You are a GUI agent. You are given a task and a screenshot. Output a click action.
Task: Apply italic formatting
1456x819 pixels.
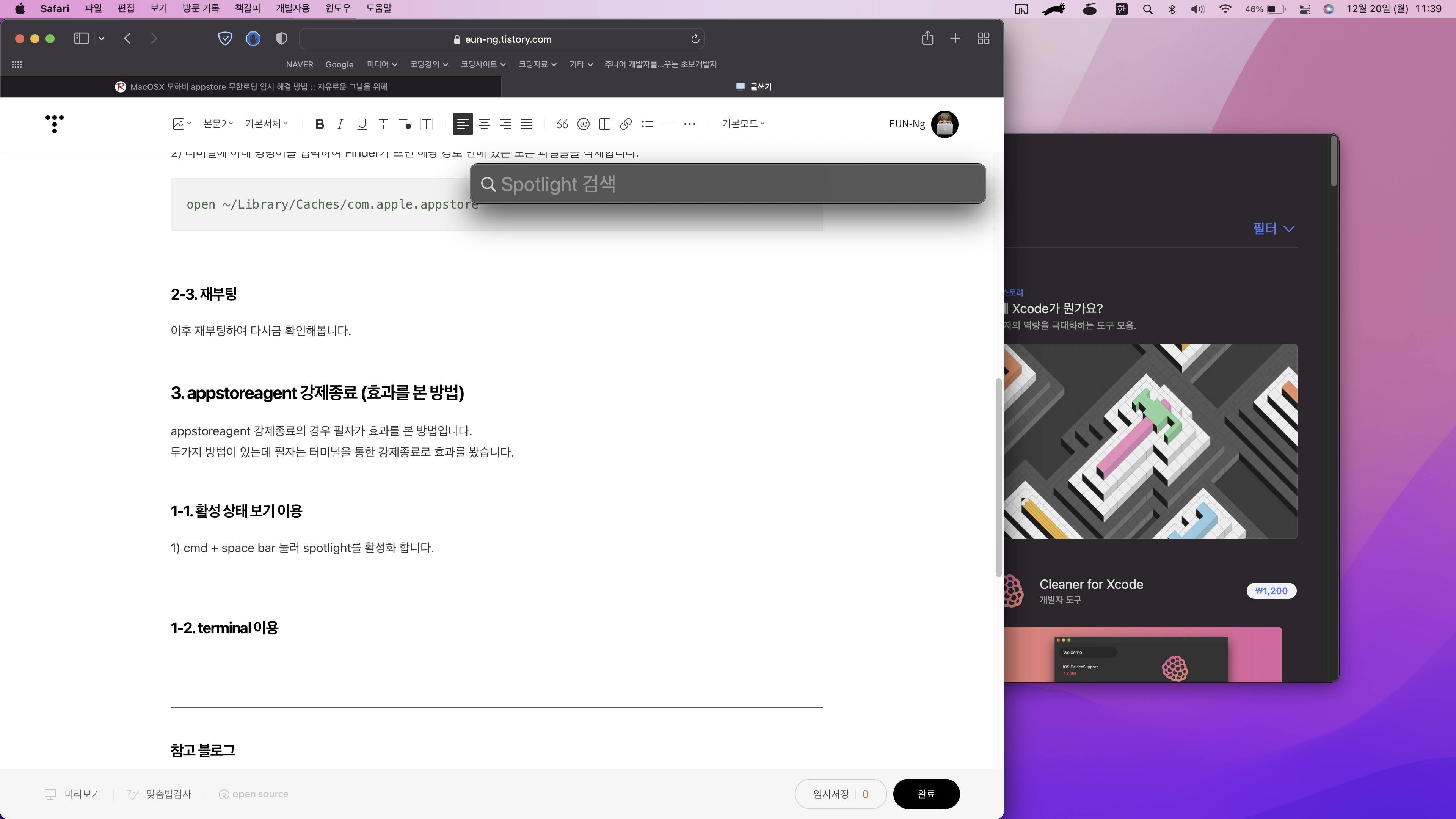coord(340,124)
